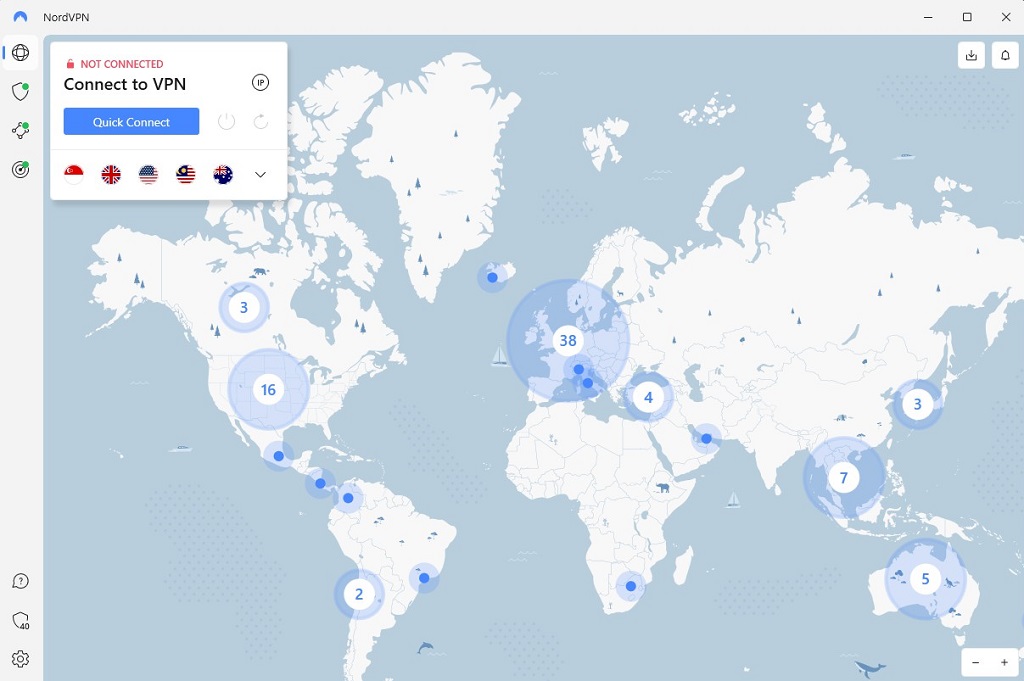Click the Quick Connect button

pyautogui.click(x=131, y=121)
